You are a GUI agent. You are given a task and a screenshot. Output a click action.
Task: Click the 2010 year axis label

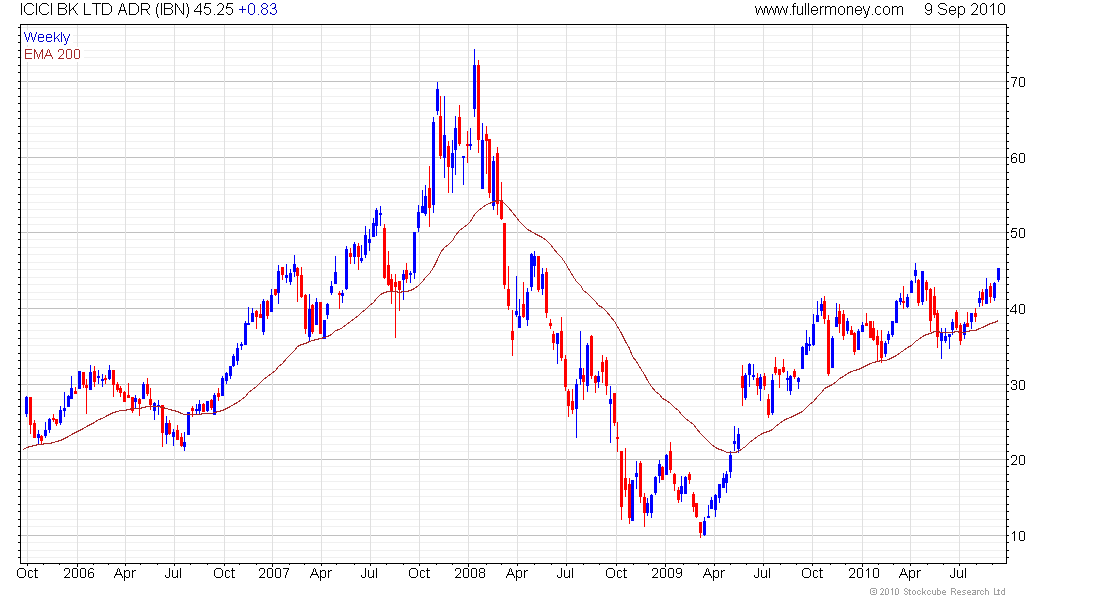coord(864,573)
